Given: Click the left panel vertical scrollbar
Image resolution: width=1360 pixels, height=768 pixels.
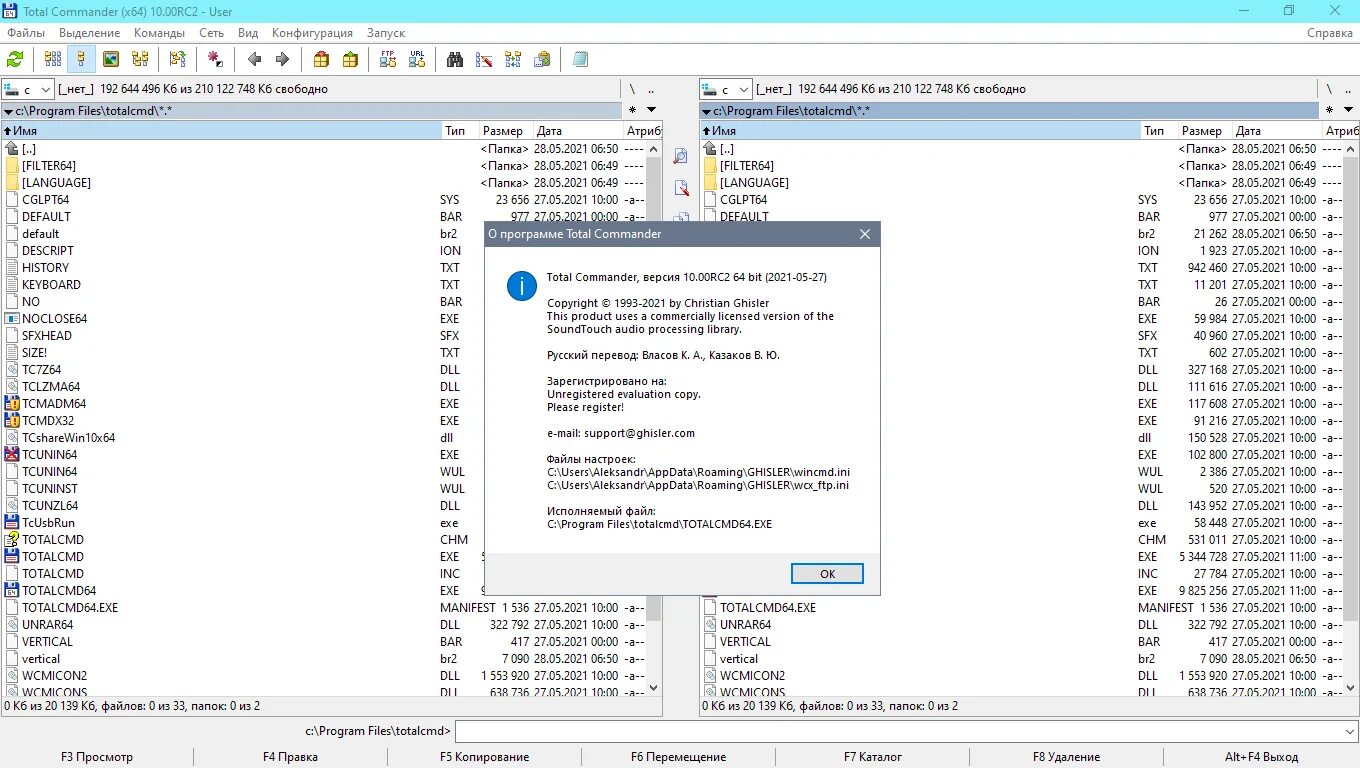Looking at the screenshot, I should pyautogui.click(x=654, y=418).
